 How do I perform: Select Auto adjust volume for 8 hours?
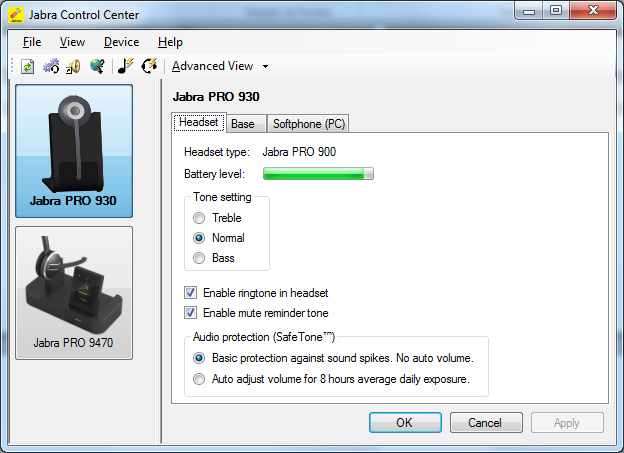[x=331, y=379]
